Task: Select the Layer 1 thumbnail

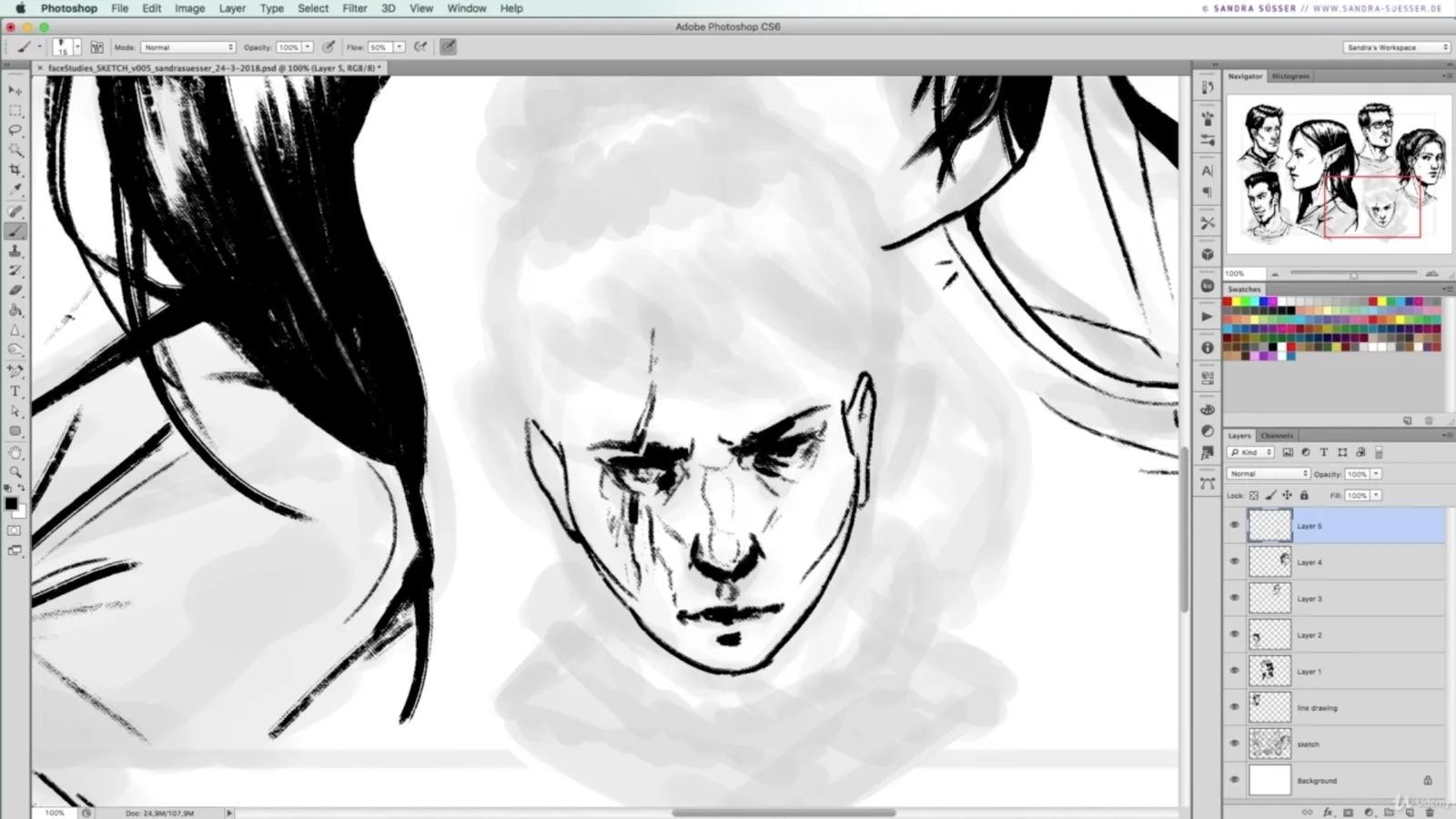Action: pos(1269,671)
